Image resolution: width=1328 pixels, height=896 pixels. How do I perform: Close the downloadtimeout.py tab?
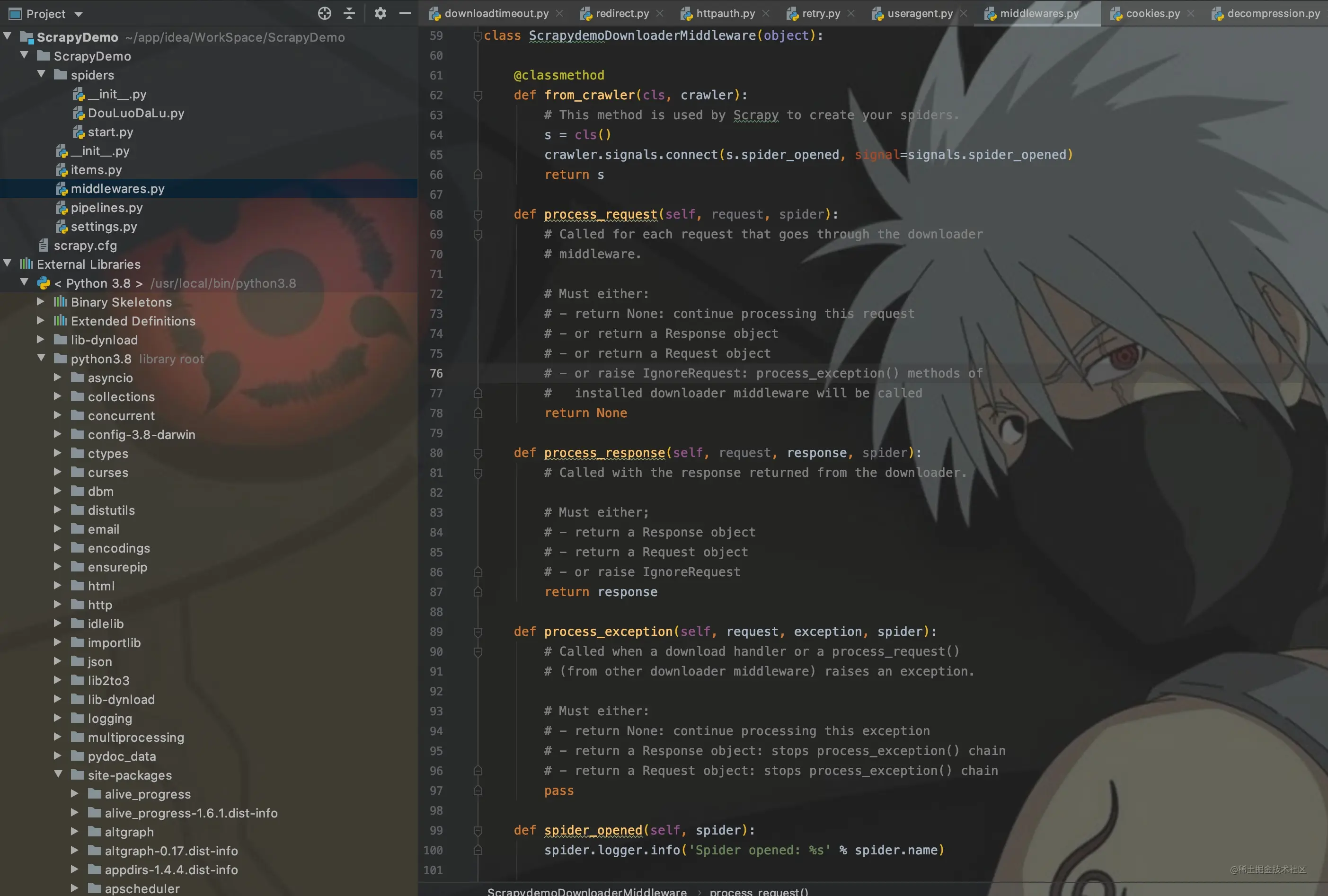[559, 13]
